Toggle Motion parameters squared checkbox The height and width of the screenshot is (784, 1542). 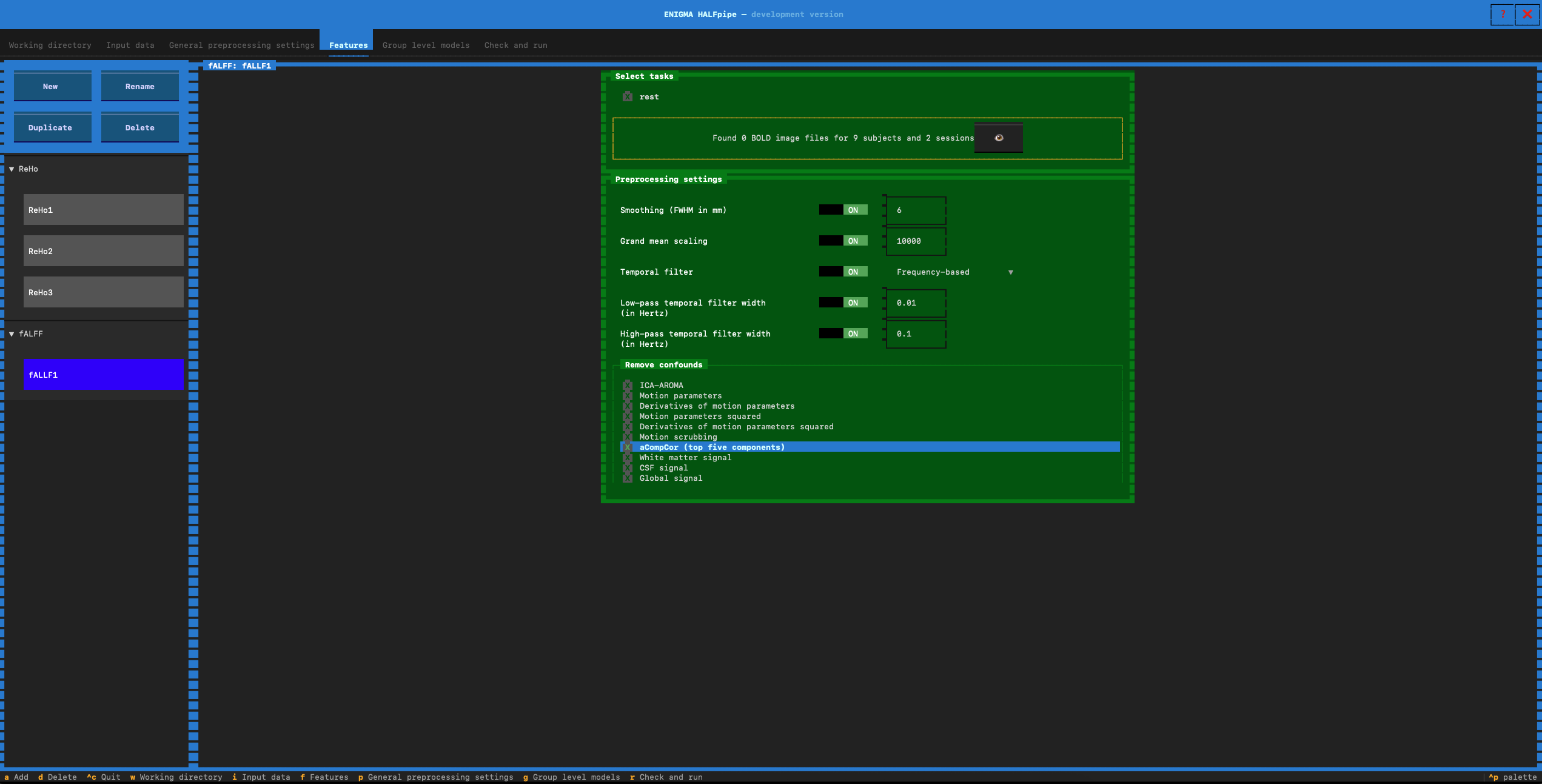[x=628, y=416]
